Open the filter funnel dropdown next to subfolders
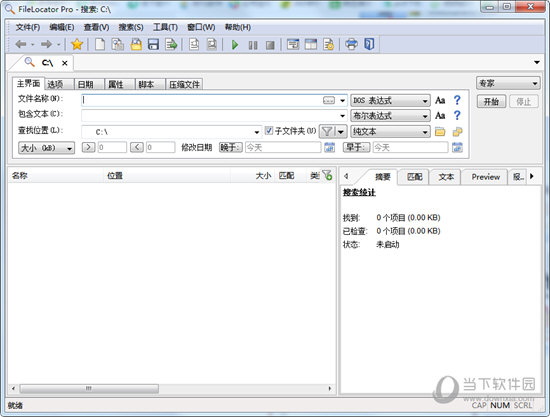Screen dimensions: 550x417 coord(340,132)
